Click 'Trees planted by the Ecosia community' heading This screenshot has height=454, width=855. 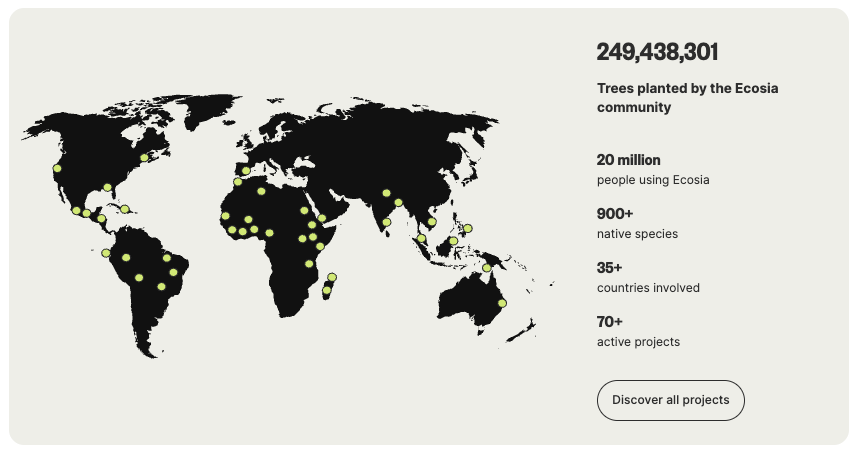point(688,98)
